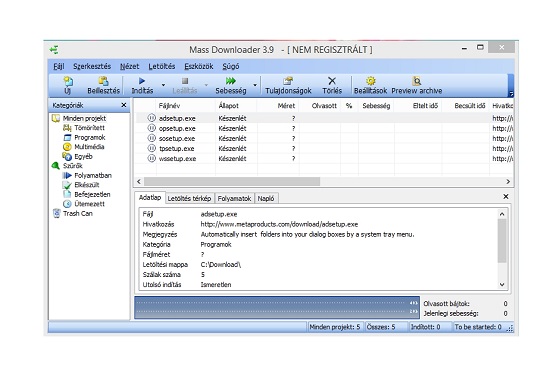Image resolution: width=550 pixels, height=384 pixels.
Task: Click the 'Minden projekt: 5' status entry
Action: tap(335, 327)
